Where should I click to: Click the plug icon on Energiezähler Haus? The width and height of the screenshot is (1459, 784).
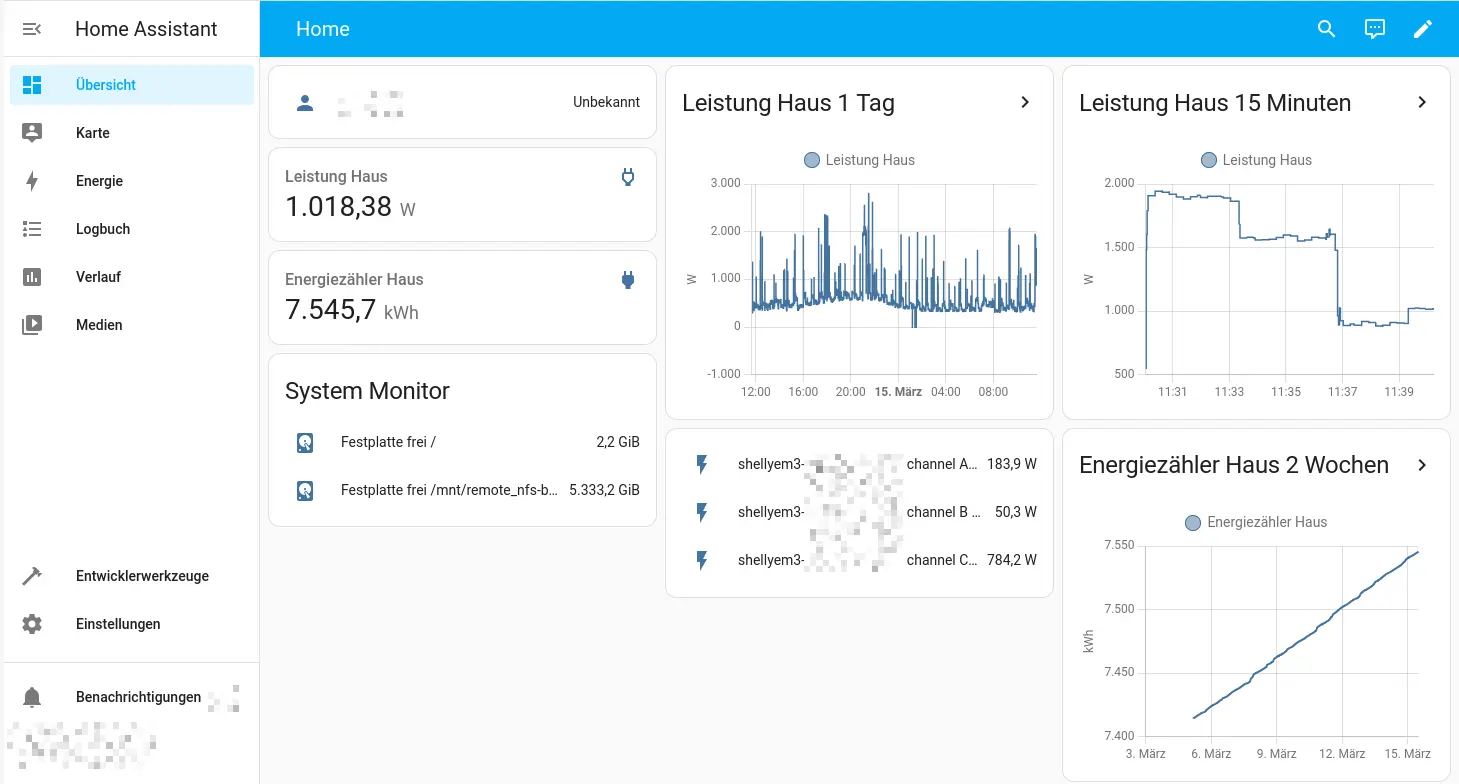(628, 280)
